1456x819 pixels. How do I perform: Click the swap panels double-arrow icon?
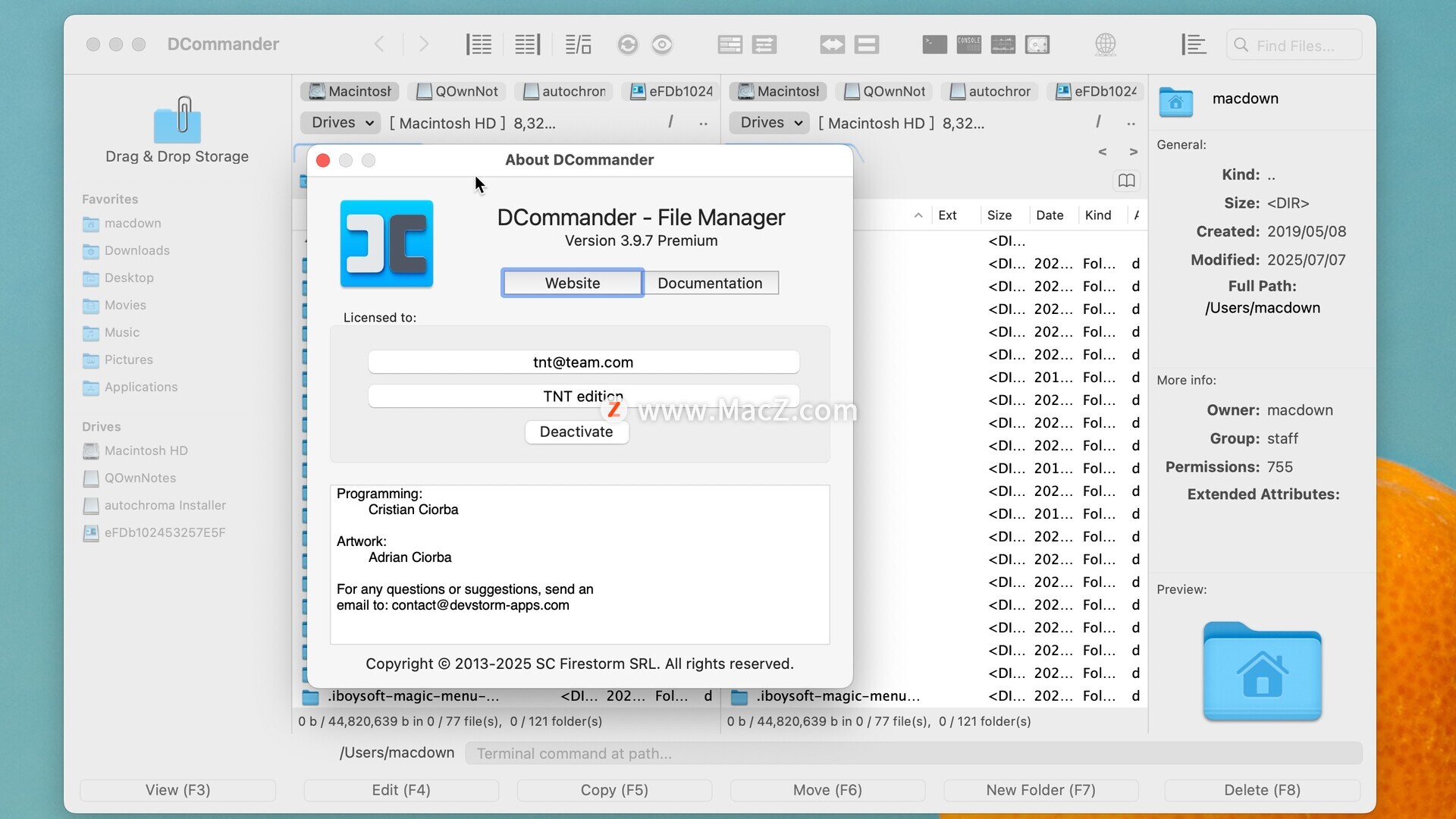pyautogui.click(x=832, y=45)
